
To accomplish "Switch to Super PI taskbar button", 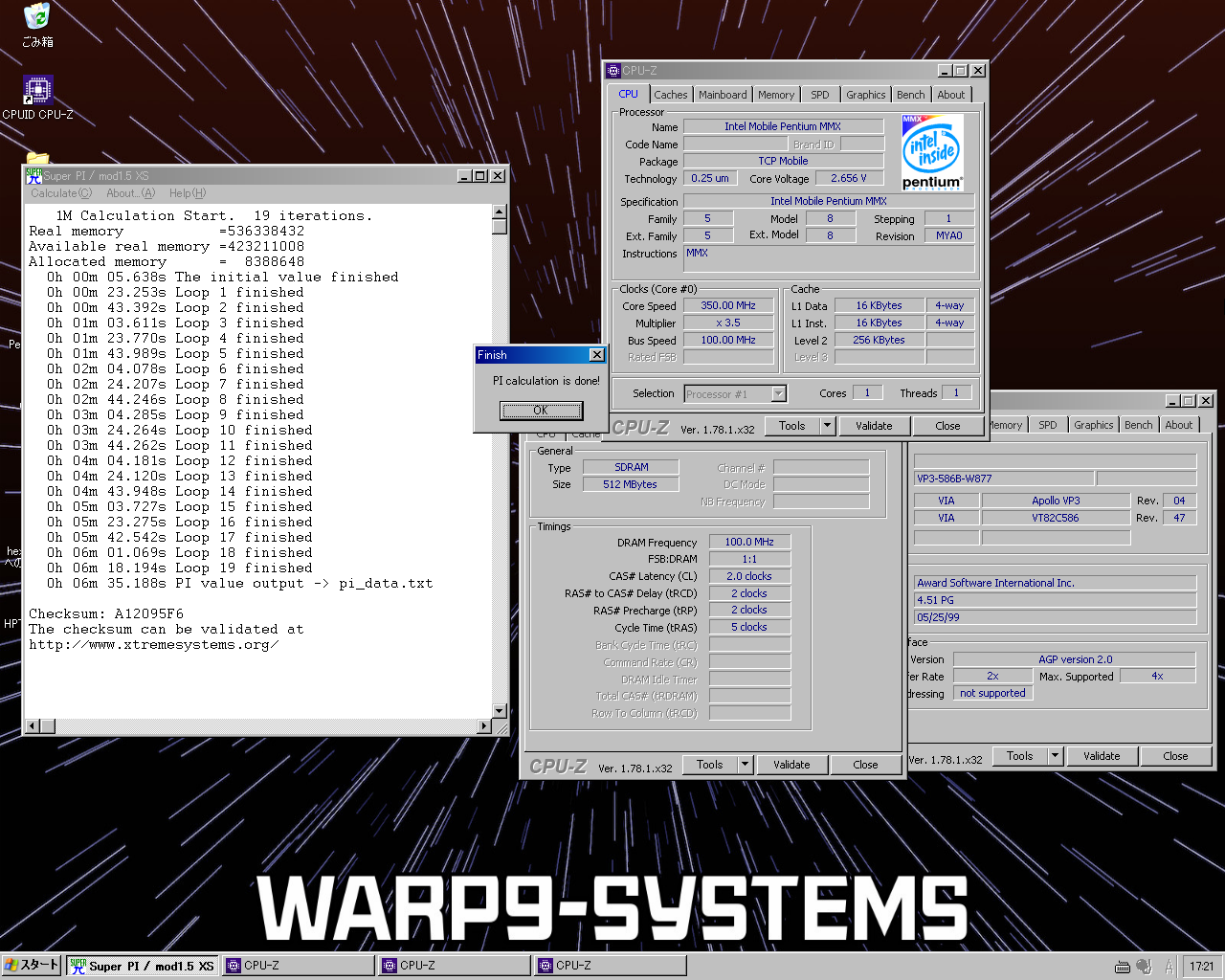I will pos(142,966).
